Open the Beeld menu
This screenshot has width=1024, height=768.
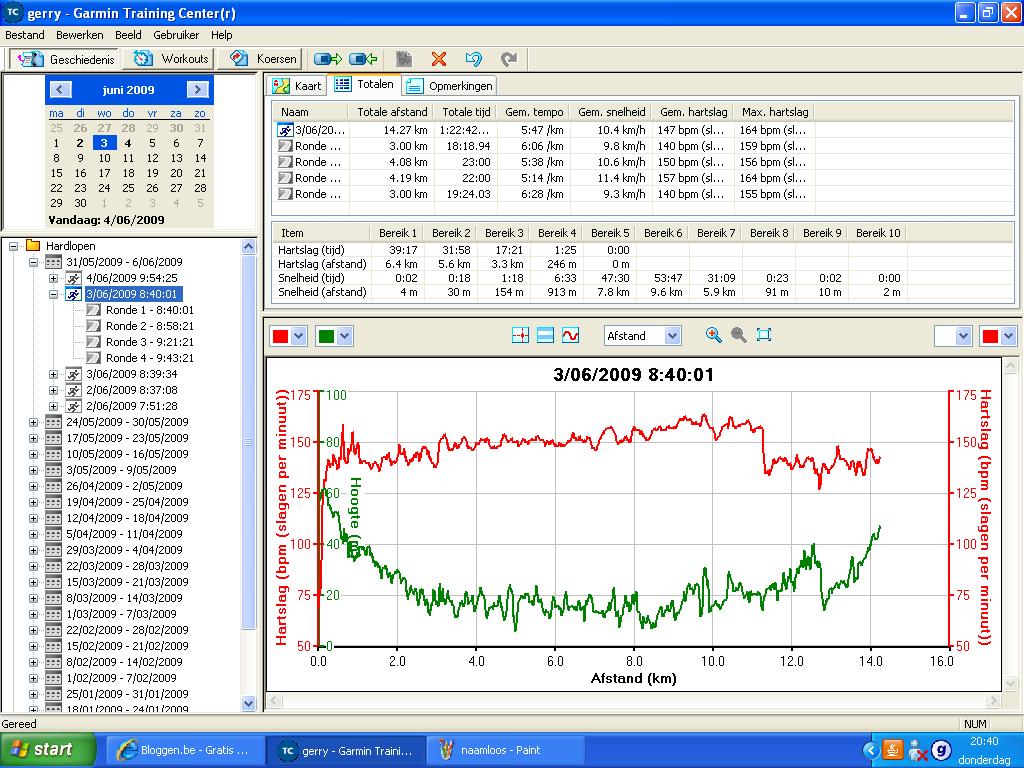coord(128,35)
